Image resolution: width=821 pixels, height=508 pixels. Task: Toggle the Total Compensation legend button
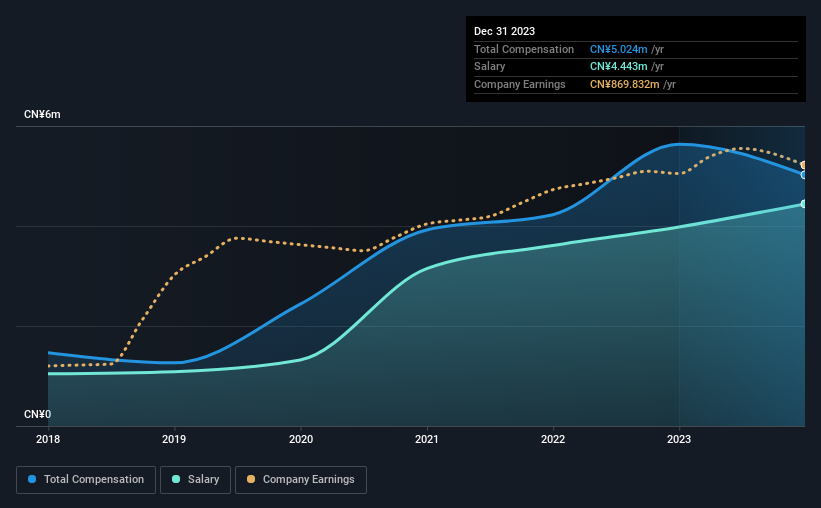pos(86,480)
